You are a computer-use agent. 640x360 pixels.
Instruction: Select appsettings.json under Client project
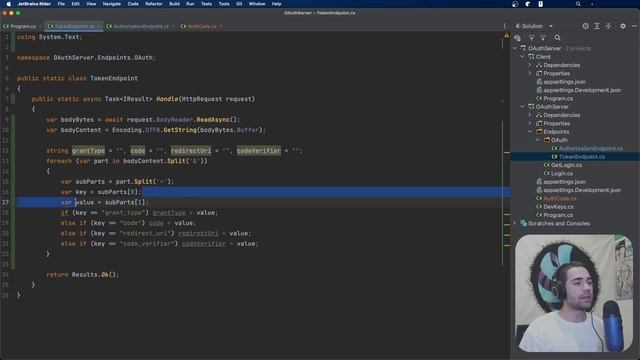(x=564, y=82)
